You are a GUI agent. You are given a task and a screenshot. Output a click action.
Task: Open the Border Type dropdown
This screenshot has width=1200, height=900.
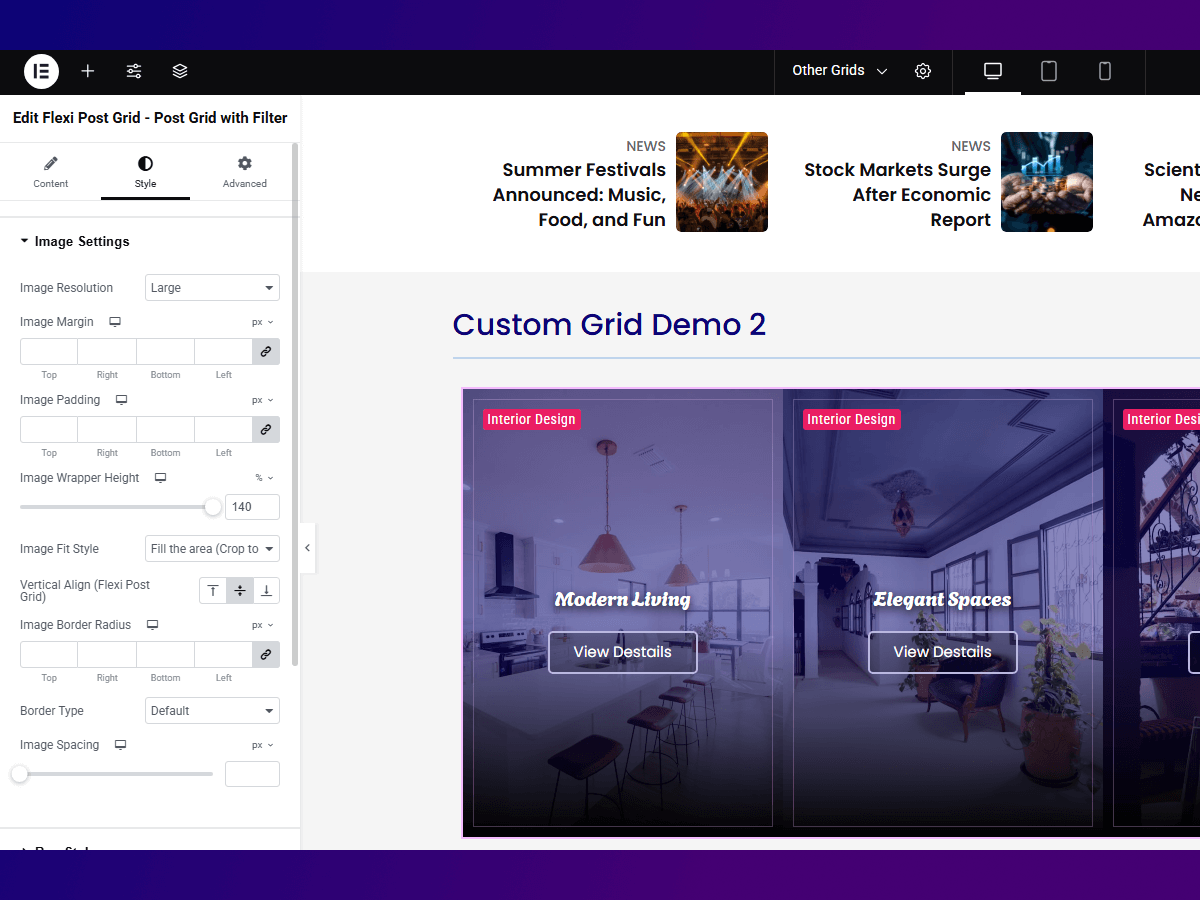[212, 711]
